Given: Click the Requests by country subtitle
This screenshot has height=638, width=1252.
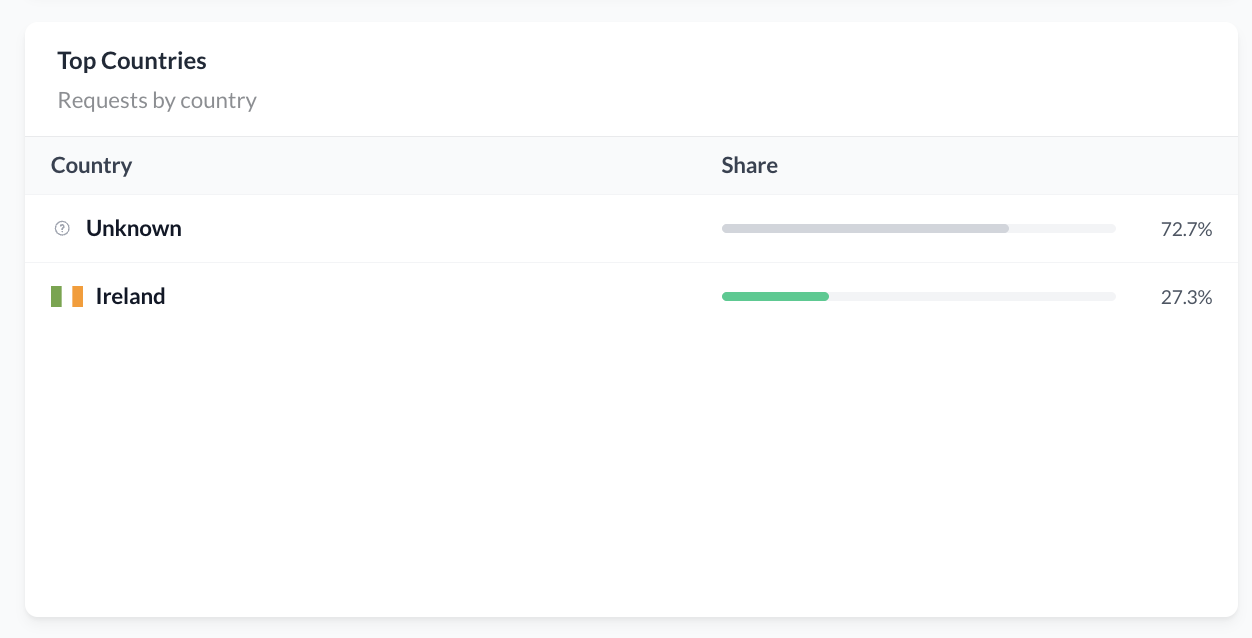Looking at the screenshot, I should click(x=157, y=101).
